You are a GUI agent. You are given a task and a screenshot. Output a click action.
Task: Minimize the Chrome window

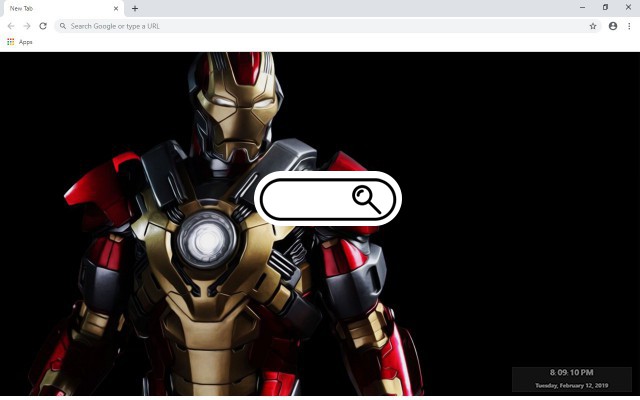coord(582,7)
